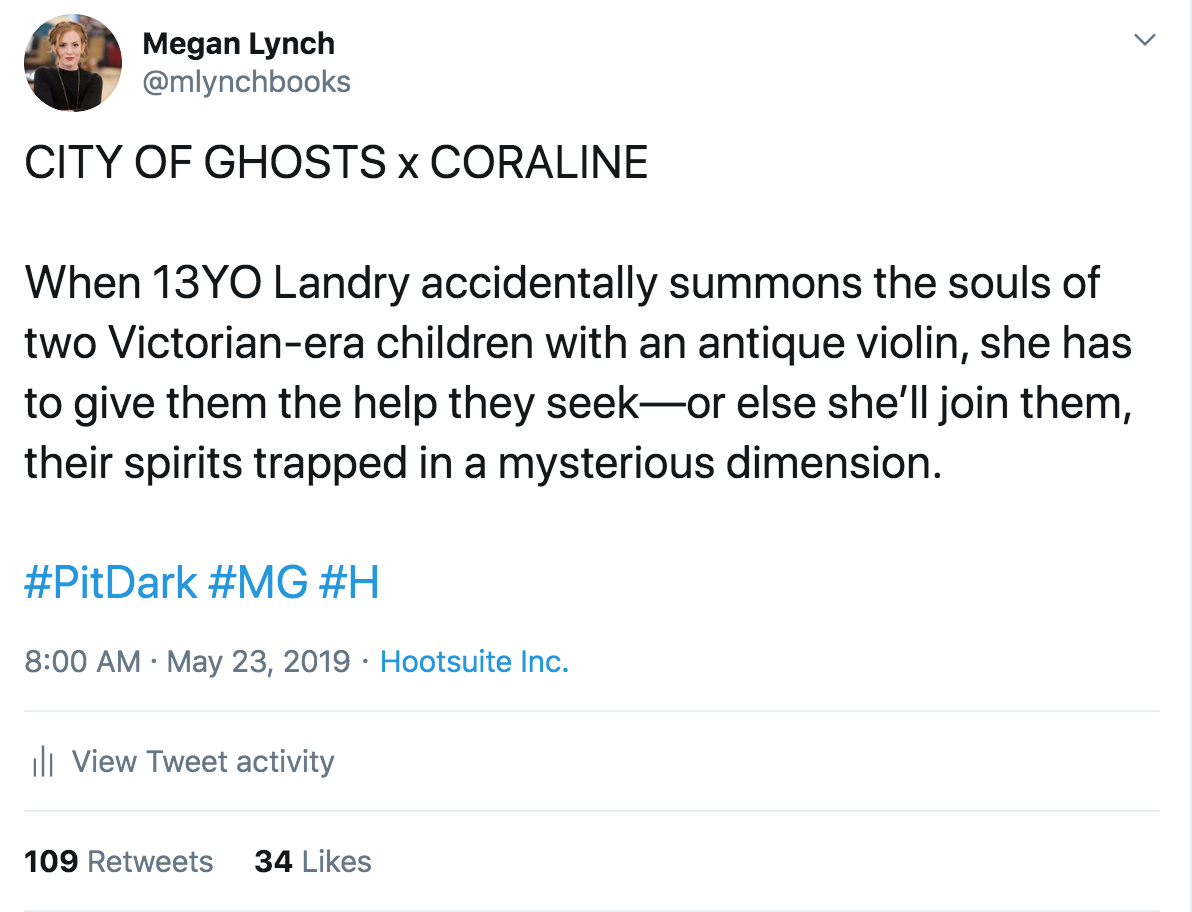The image size is (1192, 912).
Task: Open the #H hashtag
Action: point(348,583)
